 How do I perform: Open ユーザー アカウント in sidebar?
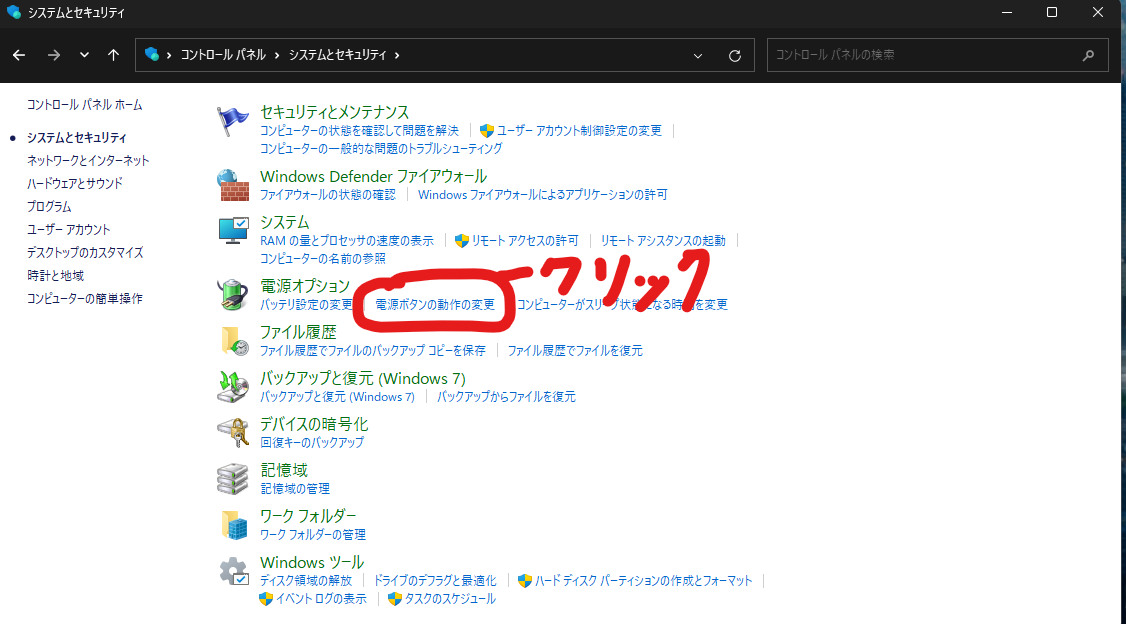[x=69, y=230]
